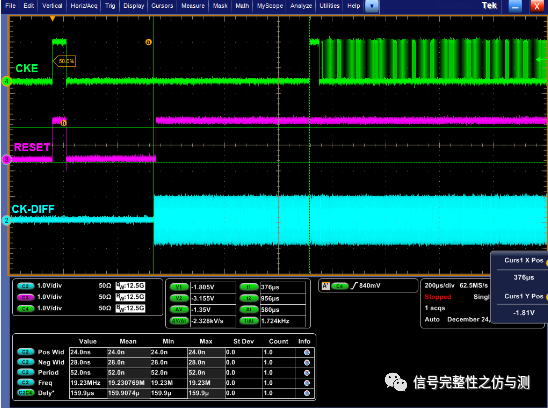Open the Measure menu
Viewport: 548px width, 408px height.
[193, 6]
